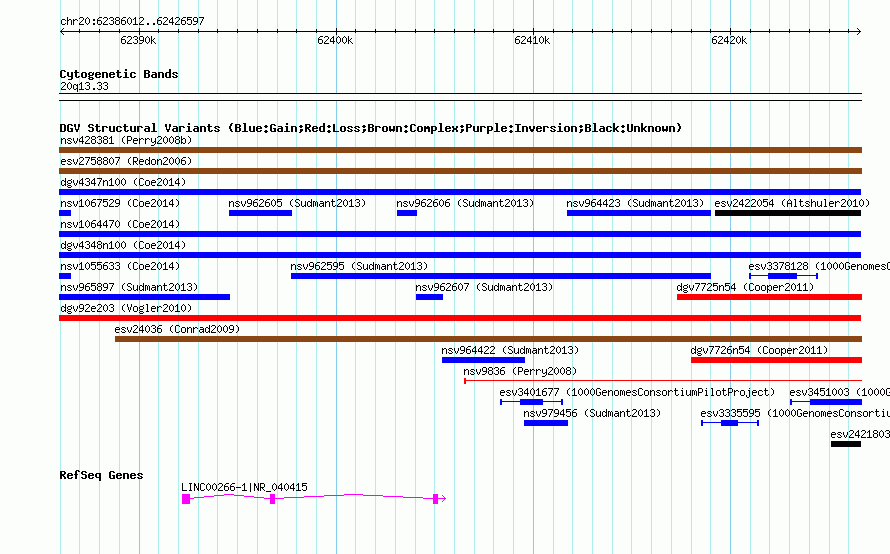This screenshot has width=890, height=554.
Task: Click the dgv7726n54 (Cooper2011) label
Action: point(759,350)
